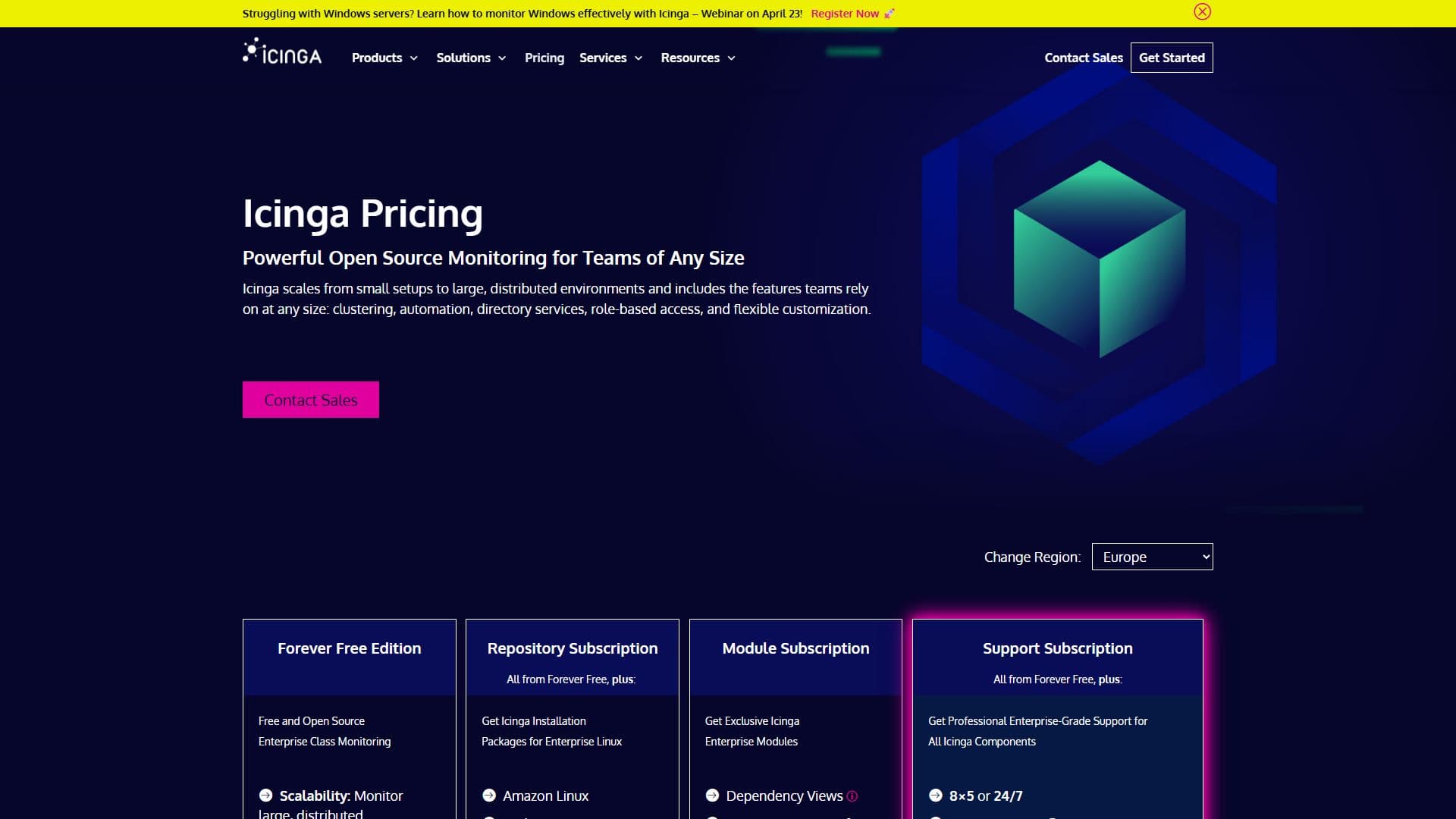Click the info icon next to Dependency Views

(x=852, y=796)
